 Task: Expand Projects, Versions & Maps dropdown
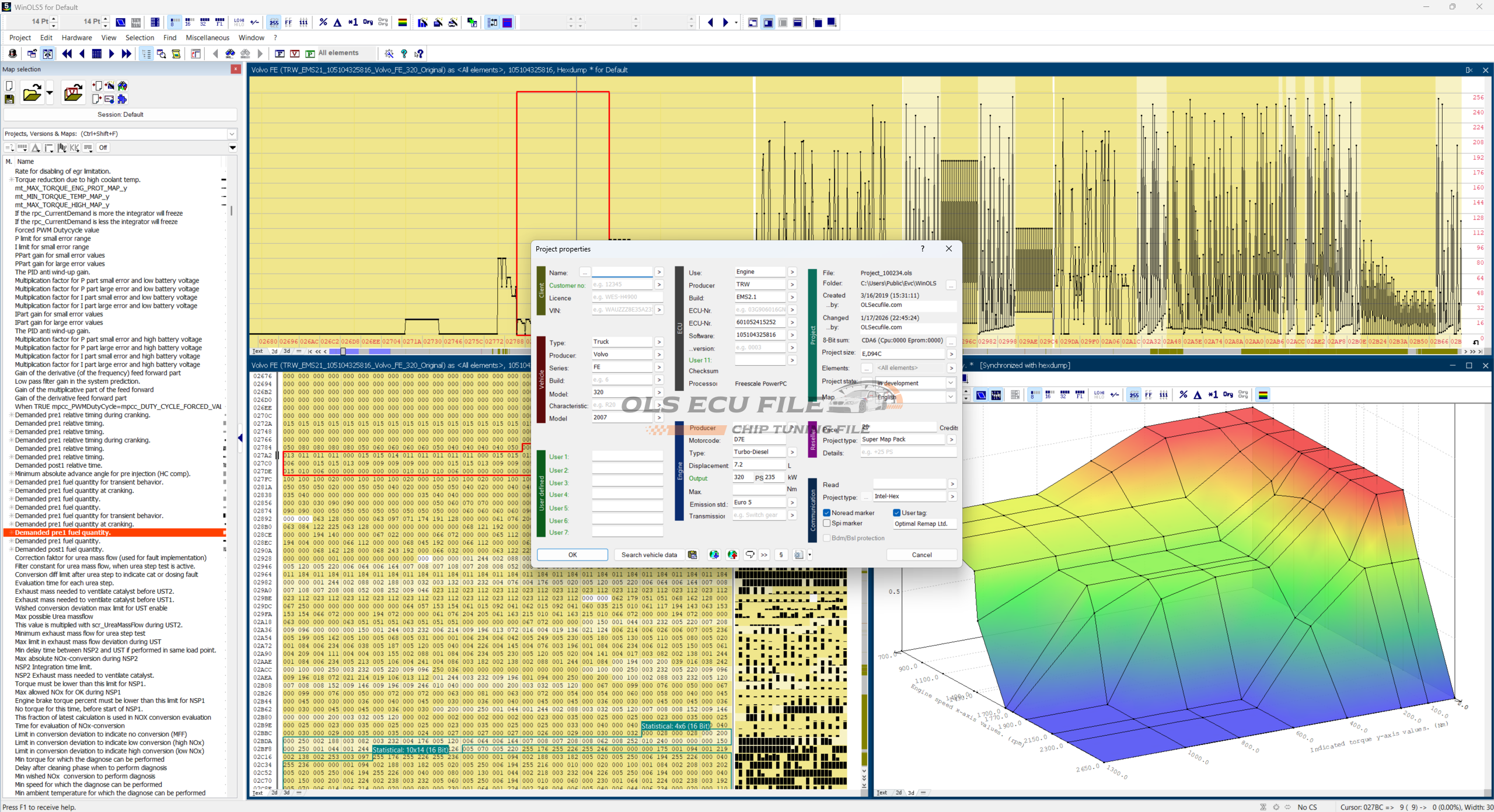(232, 134)
